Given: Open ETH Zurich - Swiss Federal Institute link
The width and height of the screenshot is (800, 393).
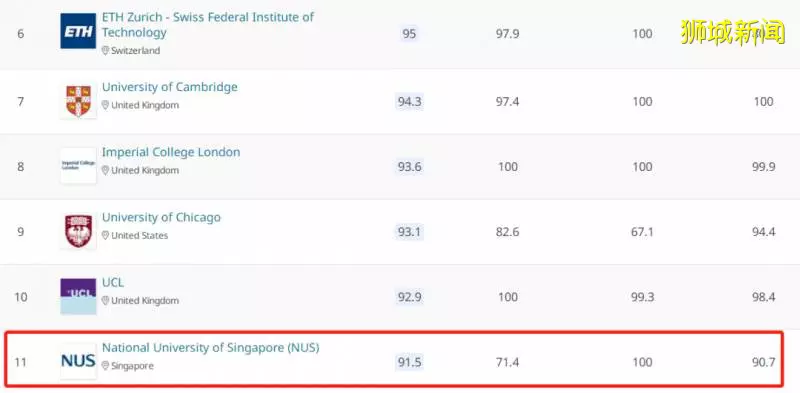Looking at the screenshot, I should pos(208,24).
